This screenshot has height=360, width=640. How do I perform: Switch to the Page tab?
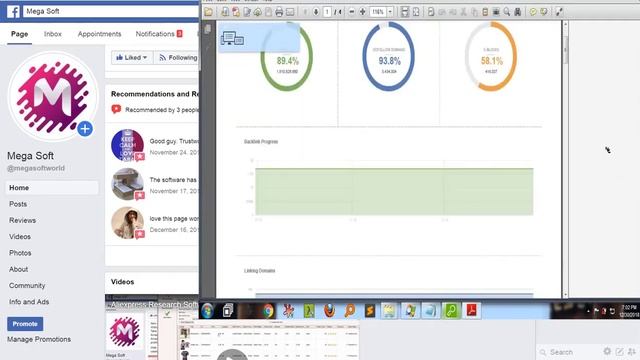click(x=20, y=34)
